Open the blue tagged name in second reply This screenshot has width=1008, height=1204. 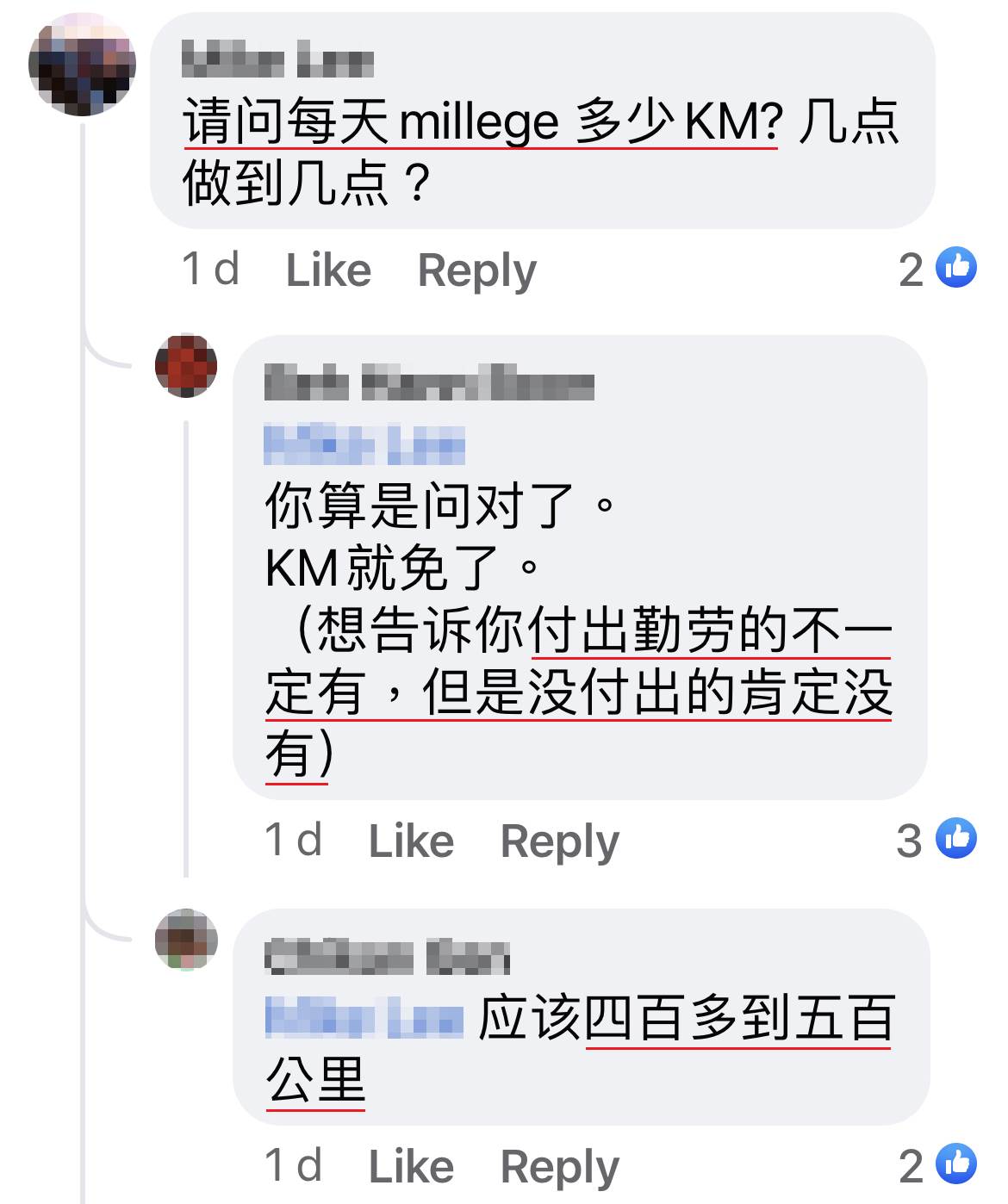coord(364,445)
